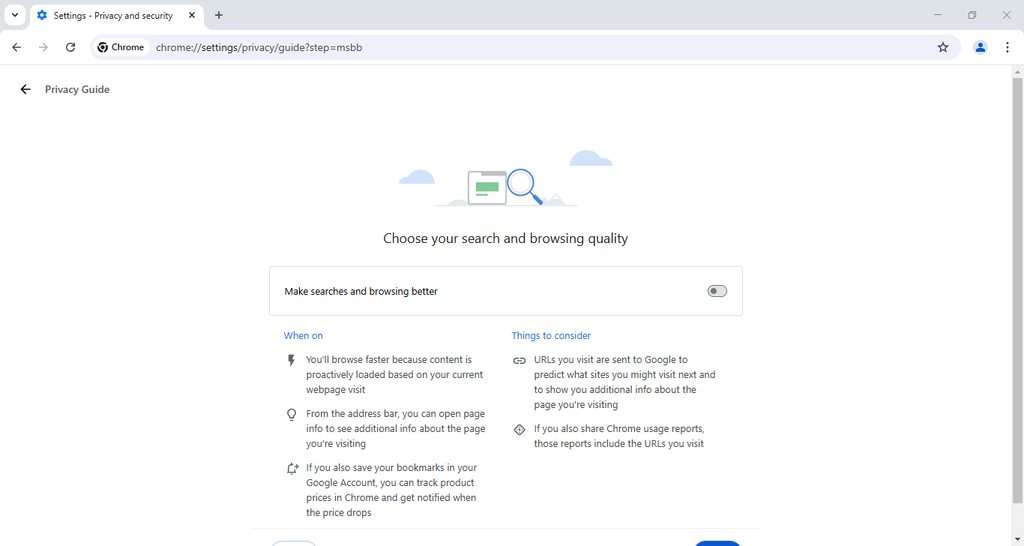Click the Chrome site info chip
The height and width of the screenshot is (546, 1024).
[x=121, y=47]
